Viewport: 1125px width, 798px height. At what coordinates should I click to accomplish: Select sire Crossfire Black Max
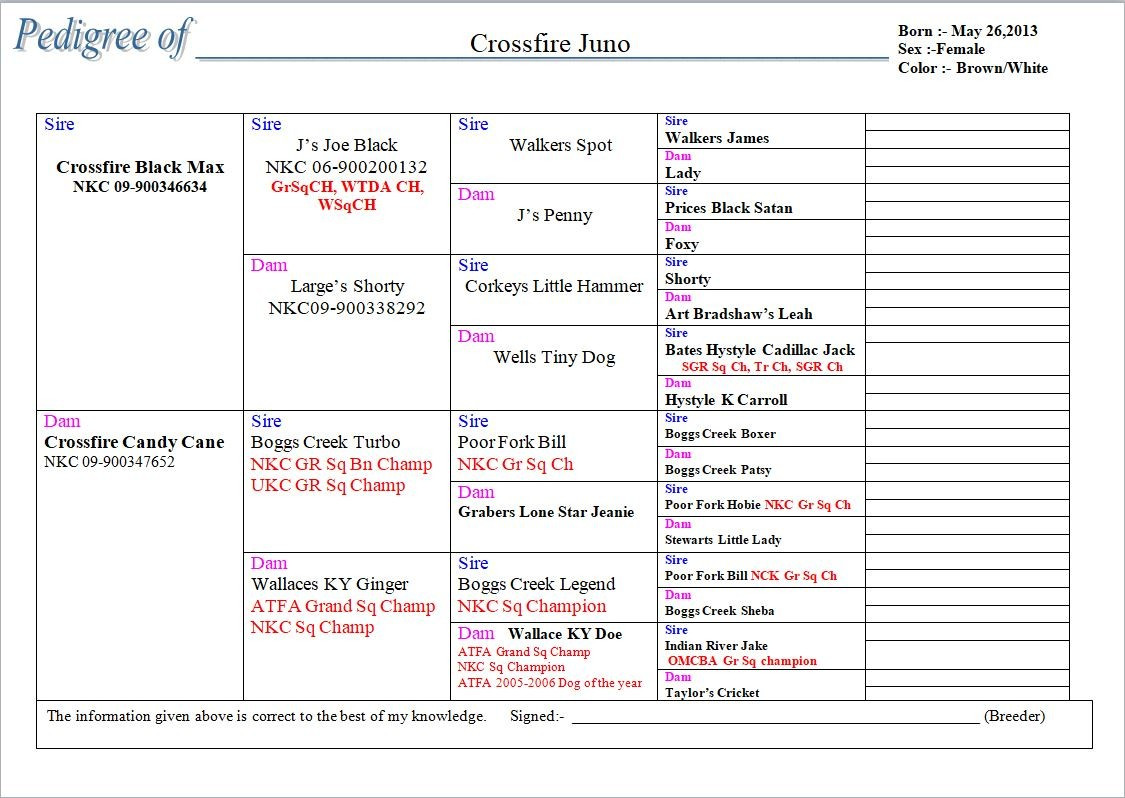pyautogui.click(x=140, y=167)
